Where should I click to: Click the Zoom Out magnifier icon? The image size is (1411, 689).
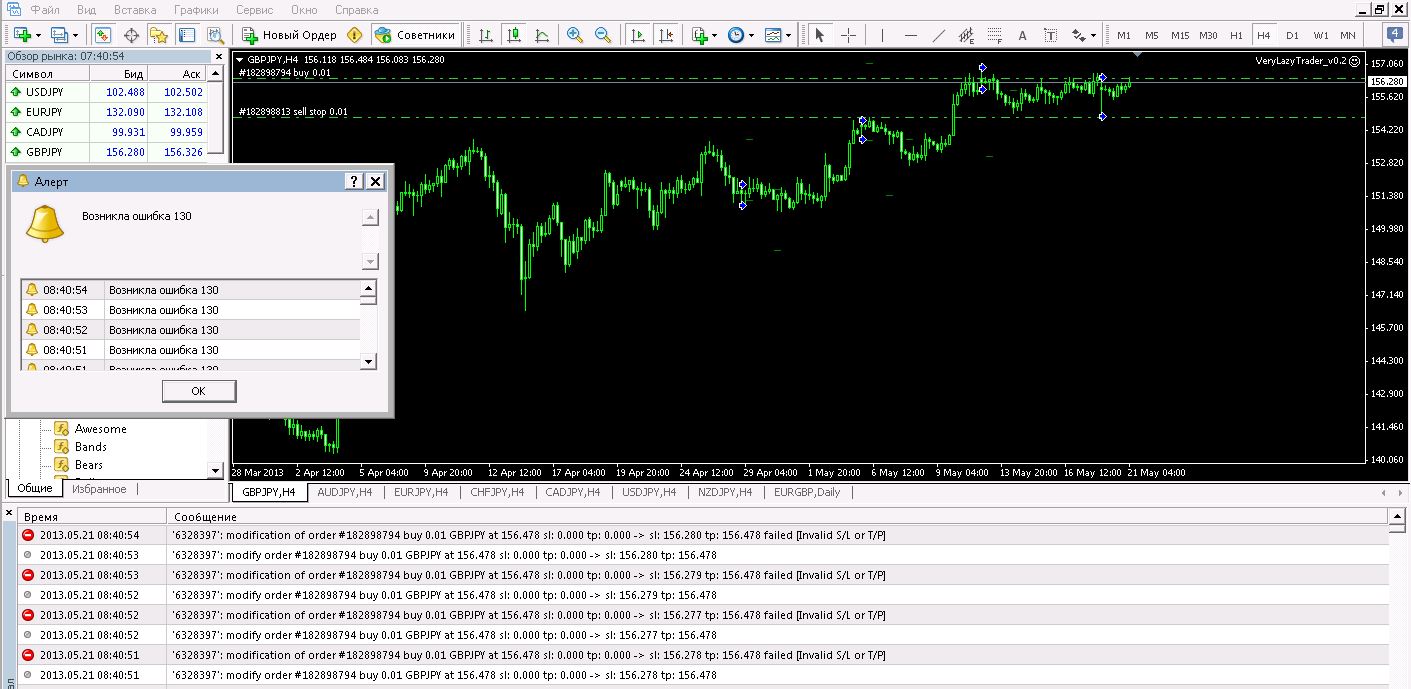coord(603,35)
